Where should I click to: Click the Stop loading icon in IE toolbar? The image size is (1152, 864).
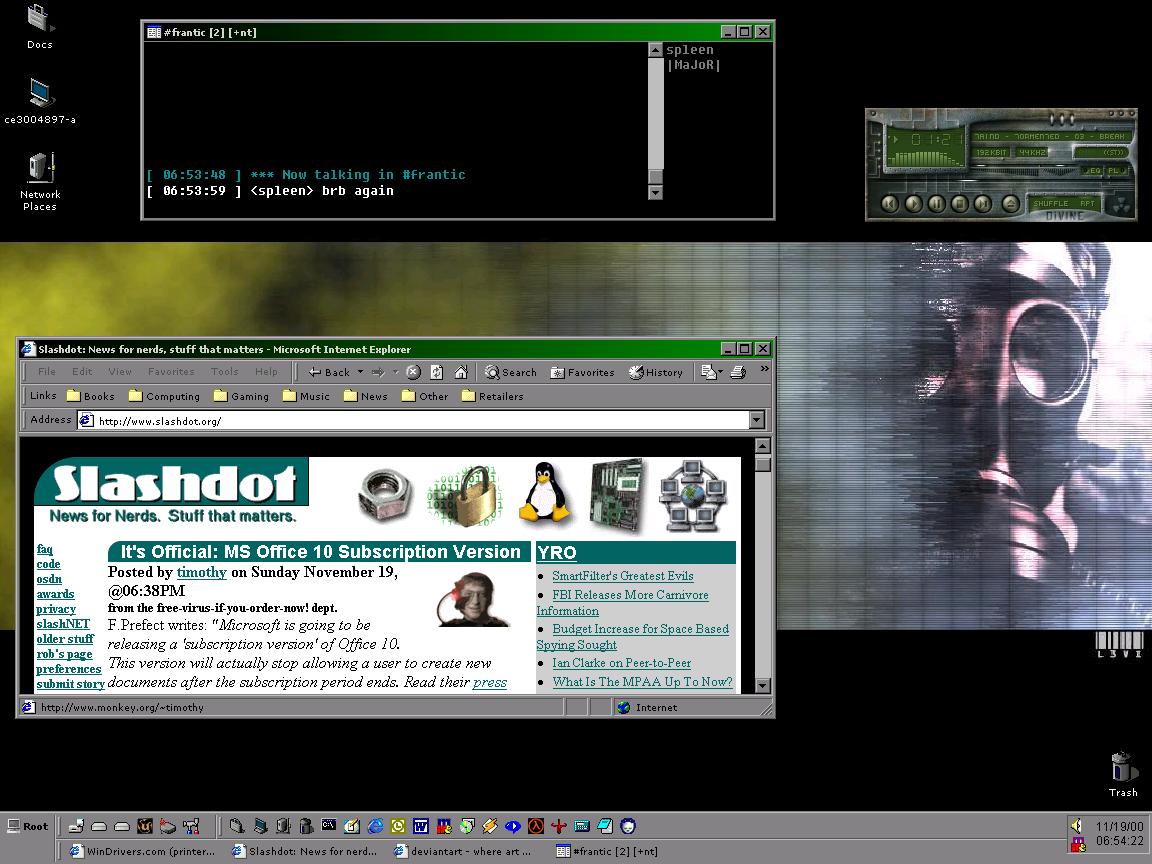pyautogui.click(x=414, y=372)
